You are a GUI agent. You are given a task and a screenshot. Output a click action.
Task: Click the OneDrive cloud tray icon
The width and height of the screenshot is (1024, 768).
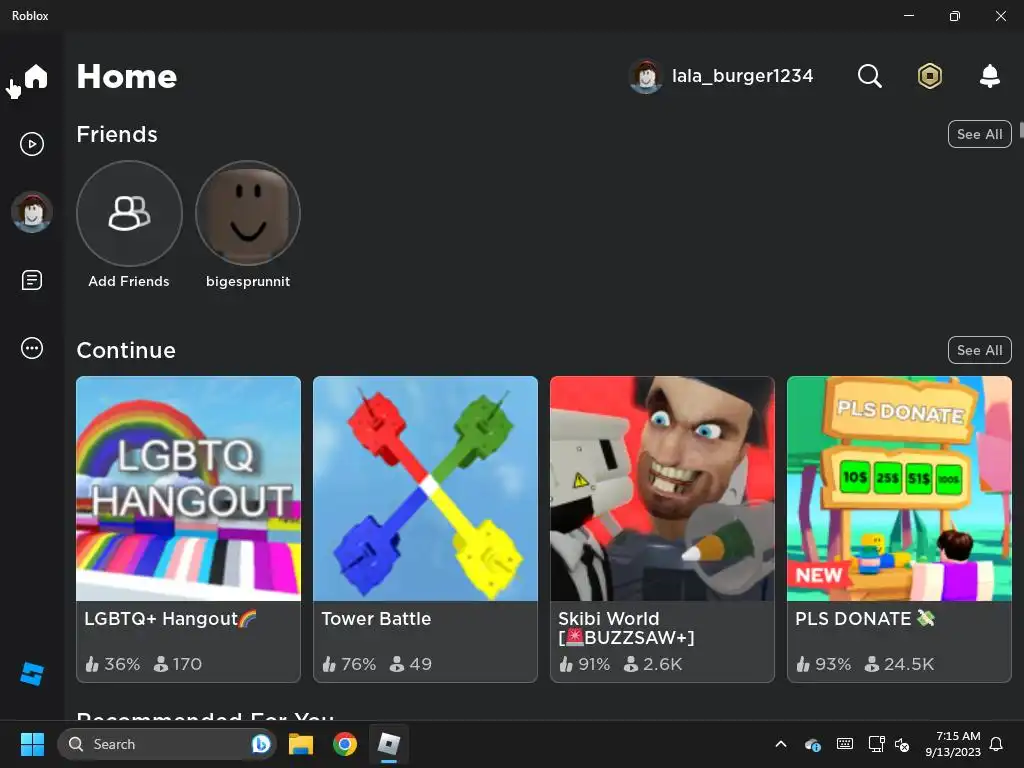point(812,744)
